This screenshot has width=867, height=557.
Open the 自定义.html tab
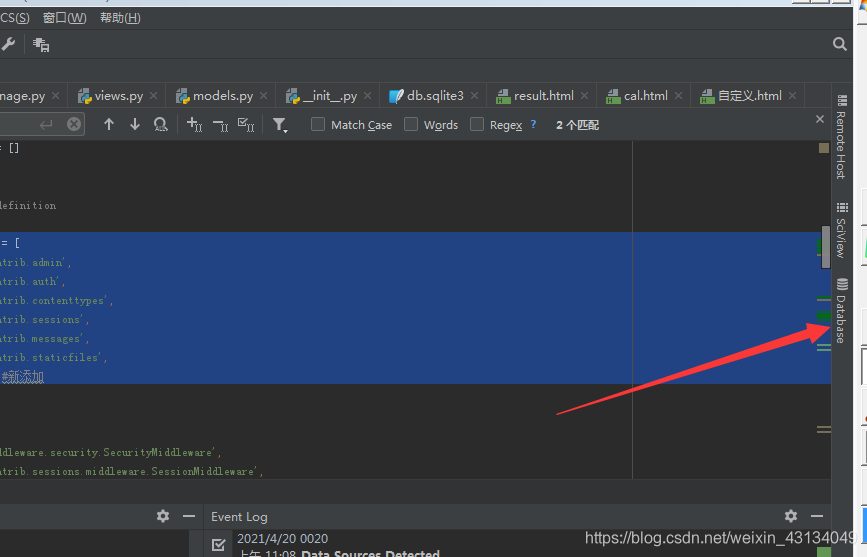coord(749,96)
